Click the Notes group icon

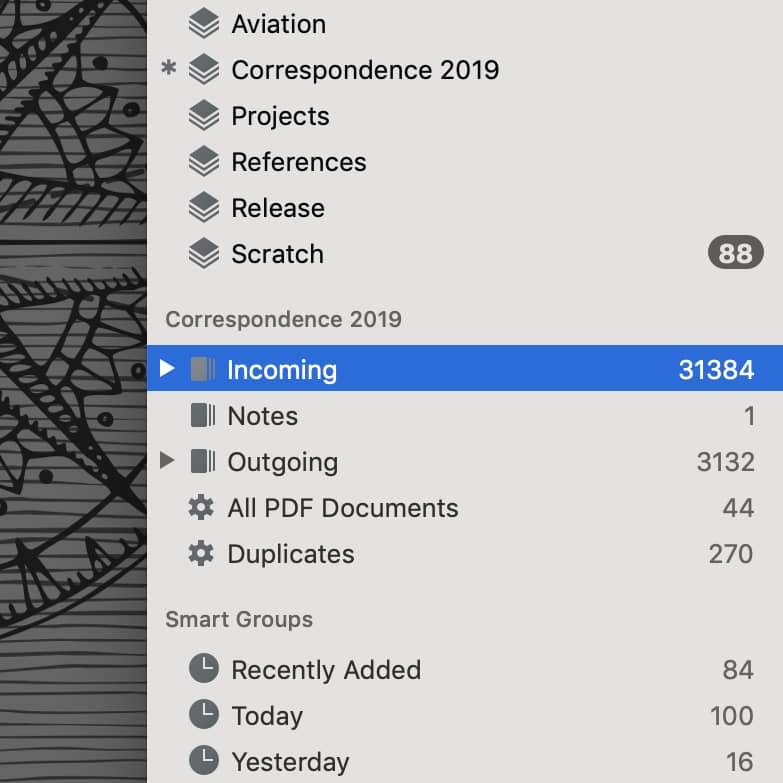pyautogui.click(x=203, y=415)
